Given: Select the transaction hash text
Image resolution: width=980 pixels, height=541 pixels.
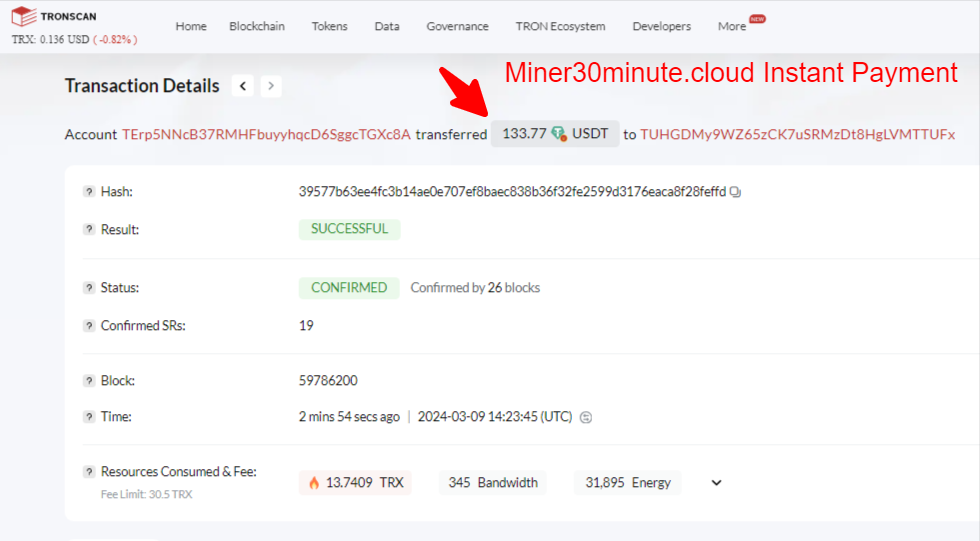Looking at the screenshot, I should coord(512,192).
